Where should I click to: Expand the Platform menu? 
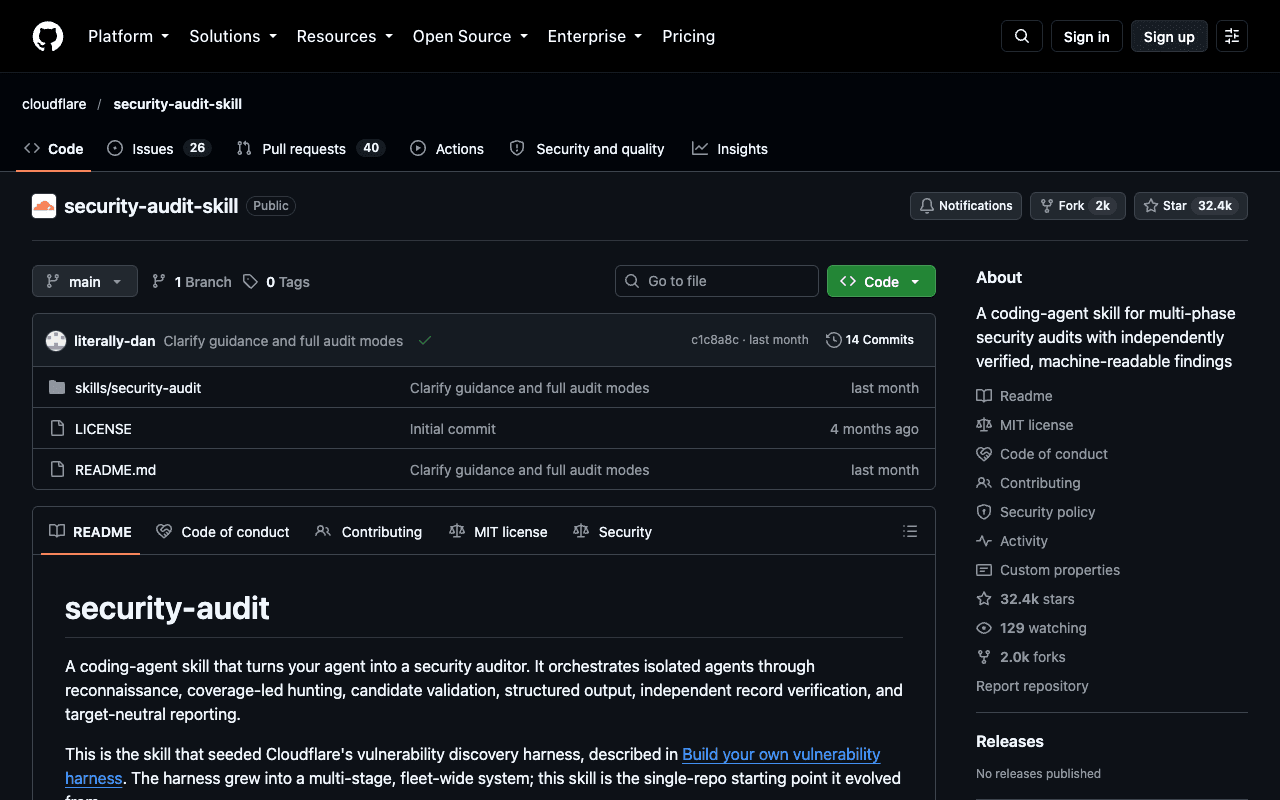[128, 36]
